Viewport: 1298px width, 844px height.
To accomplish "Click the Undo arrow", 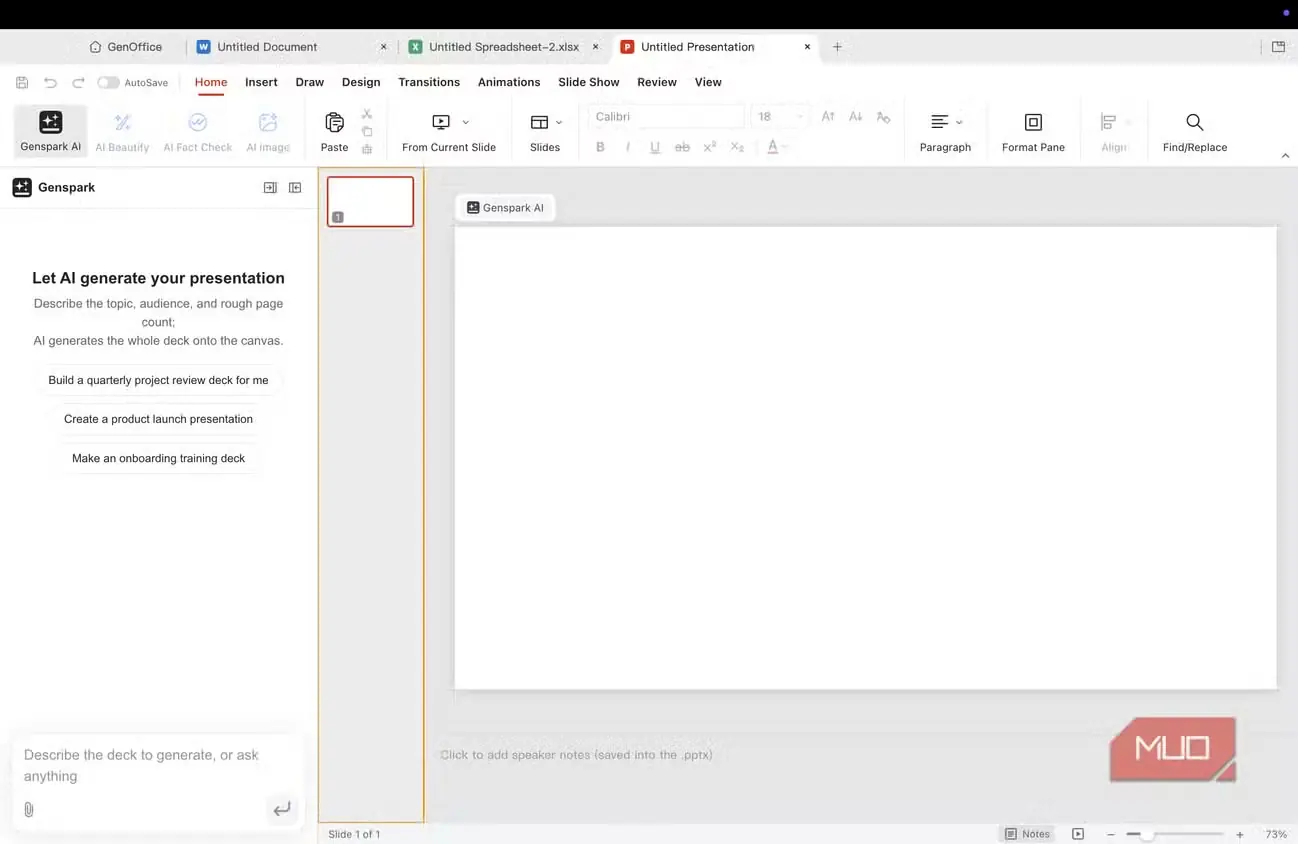I will tap(50, 82).
